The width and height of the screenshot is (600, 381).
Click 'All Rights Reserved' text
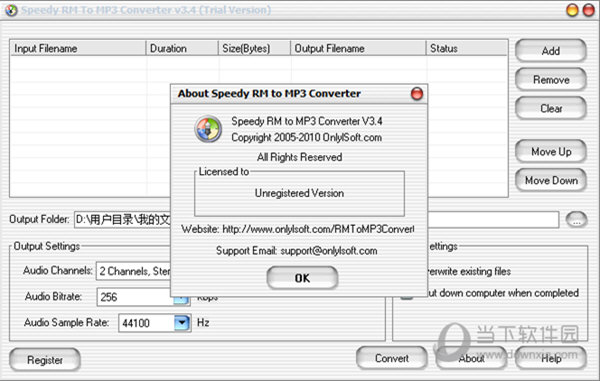[x=300, y=157]
